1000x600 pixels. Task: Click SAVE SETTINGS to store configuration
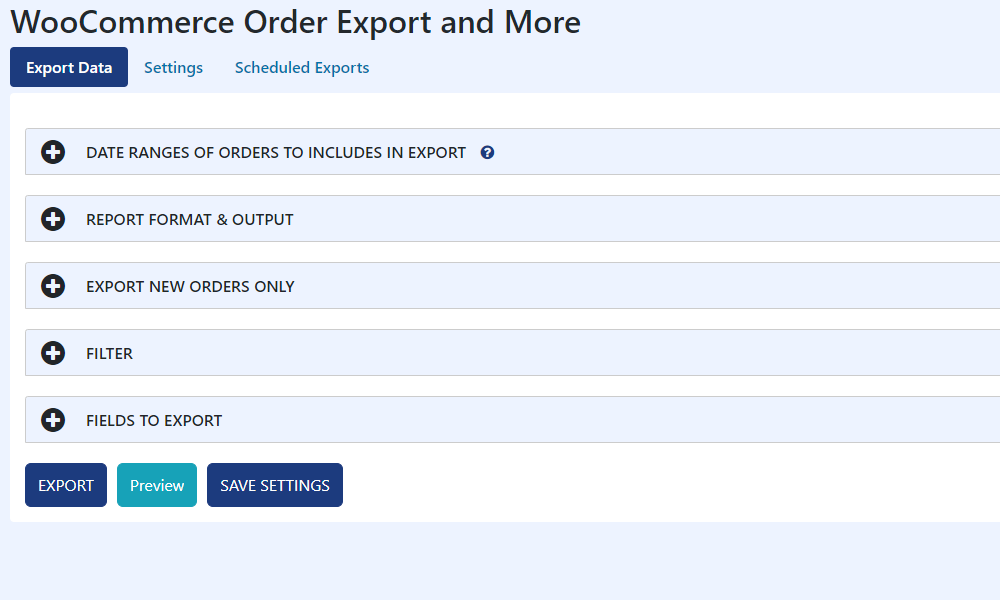(x=274, y=485)
